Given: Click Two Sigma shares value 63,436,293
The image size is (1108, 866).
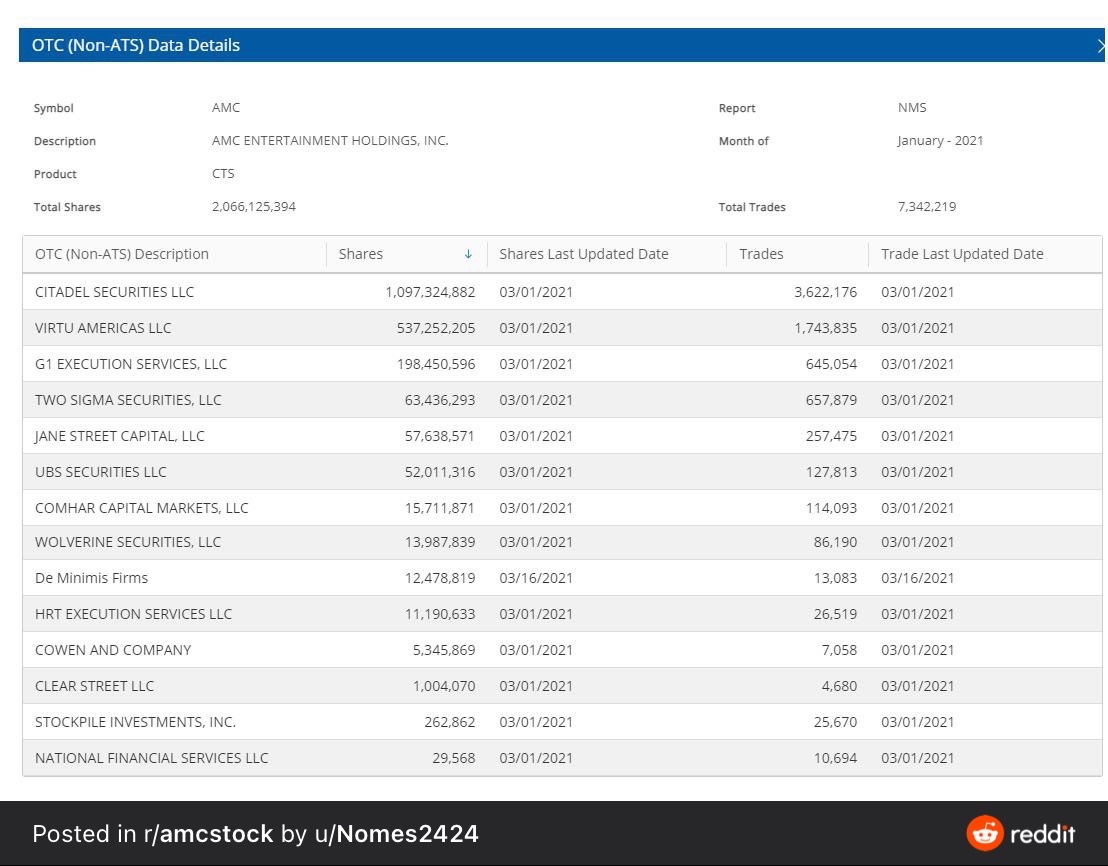Looking at the screenshot, I should point(440,400).
